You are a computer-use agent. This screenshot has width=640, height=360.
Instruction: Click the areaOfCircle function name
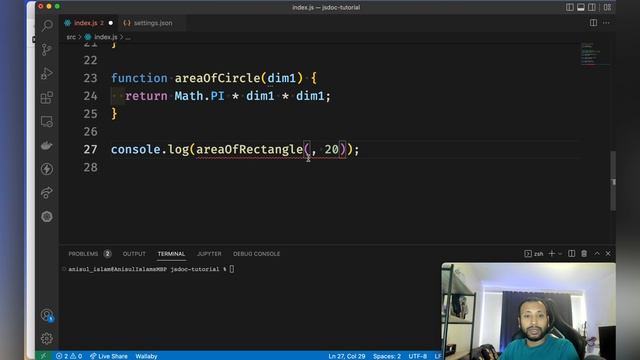coord(218,78)
